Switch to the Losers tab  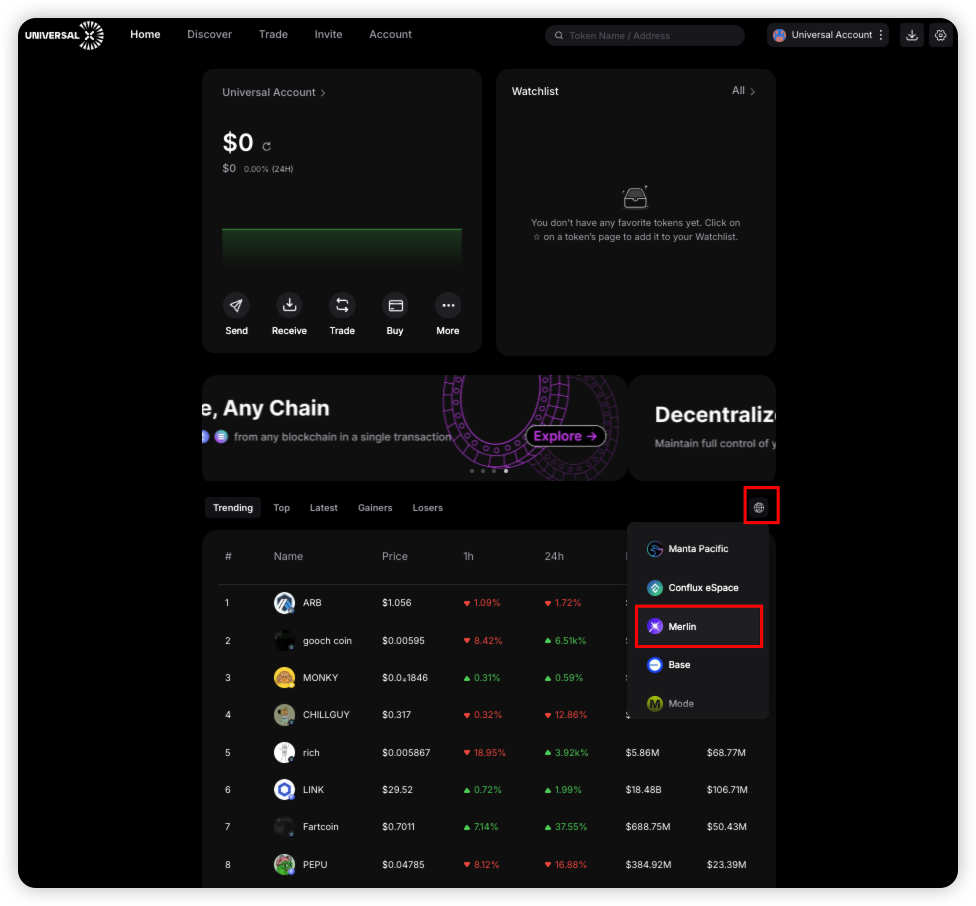[428, 508]
